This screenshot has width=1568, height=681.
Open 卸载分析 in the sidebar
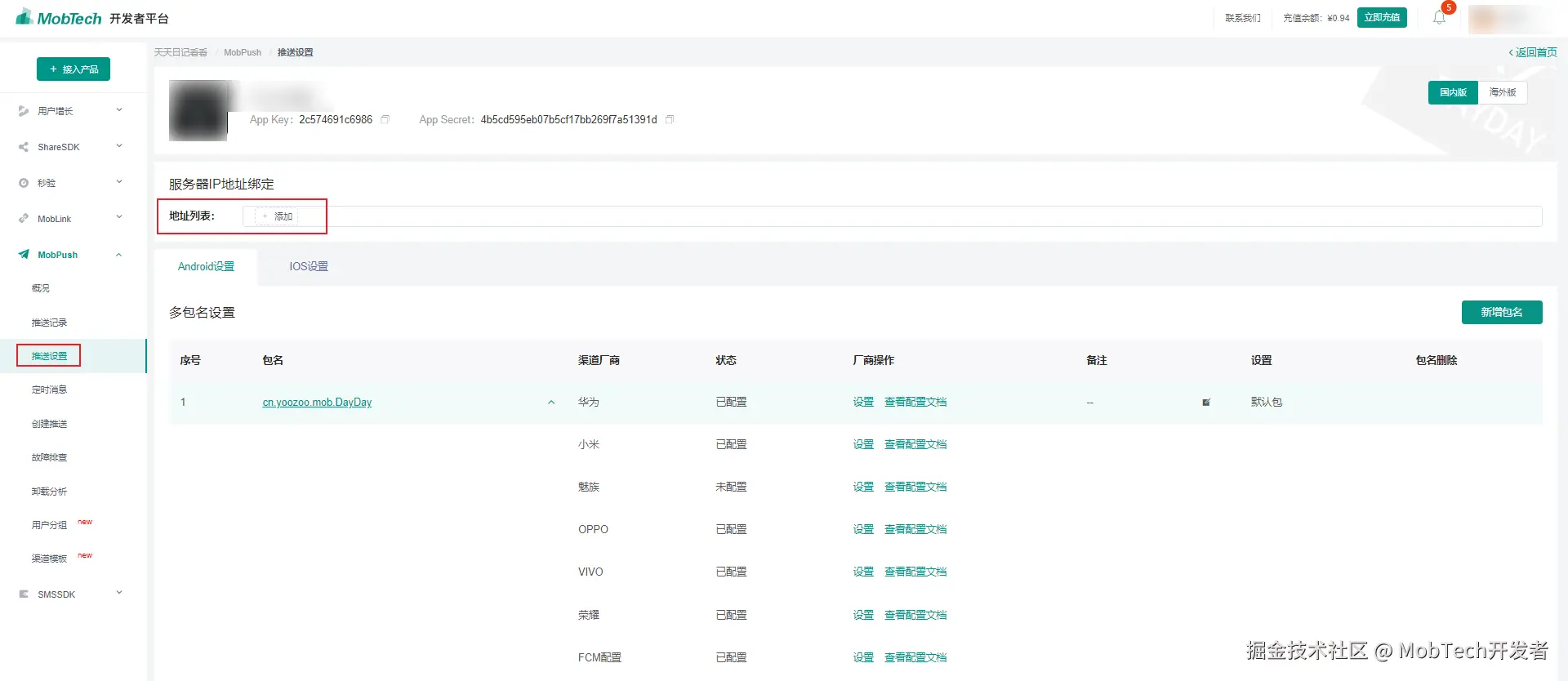tap(49, 492)
